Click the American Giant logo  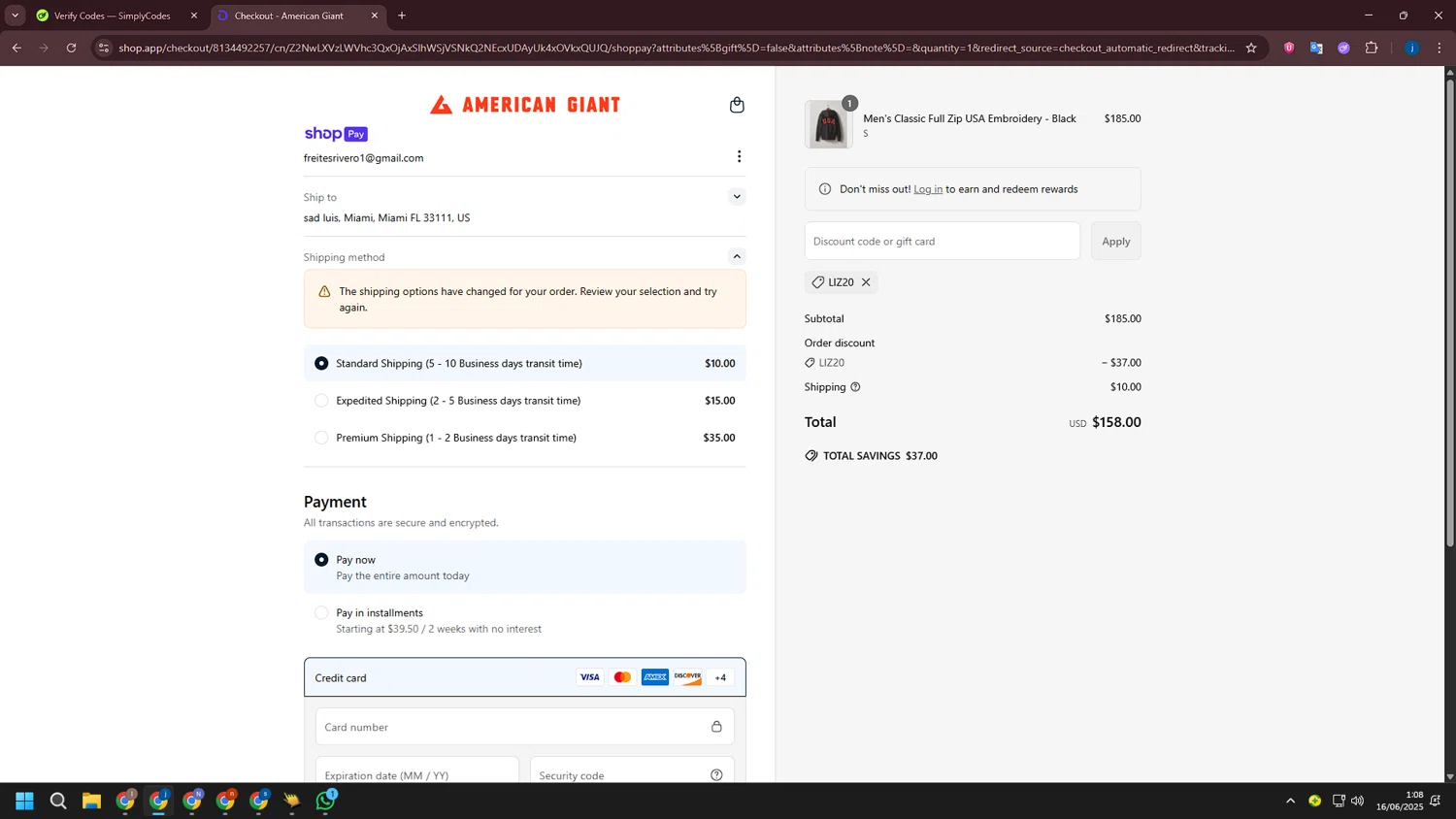(525, 105)
